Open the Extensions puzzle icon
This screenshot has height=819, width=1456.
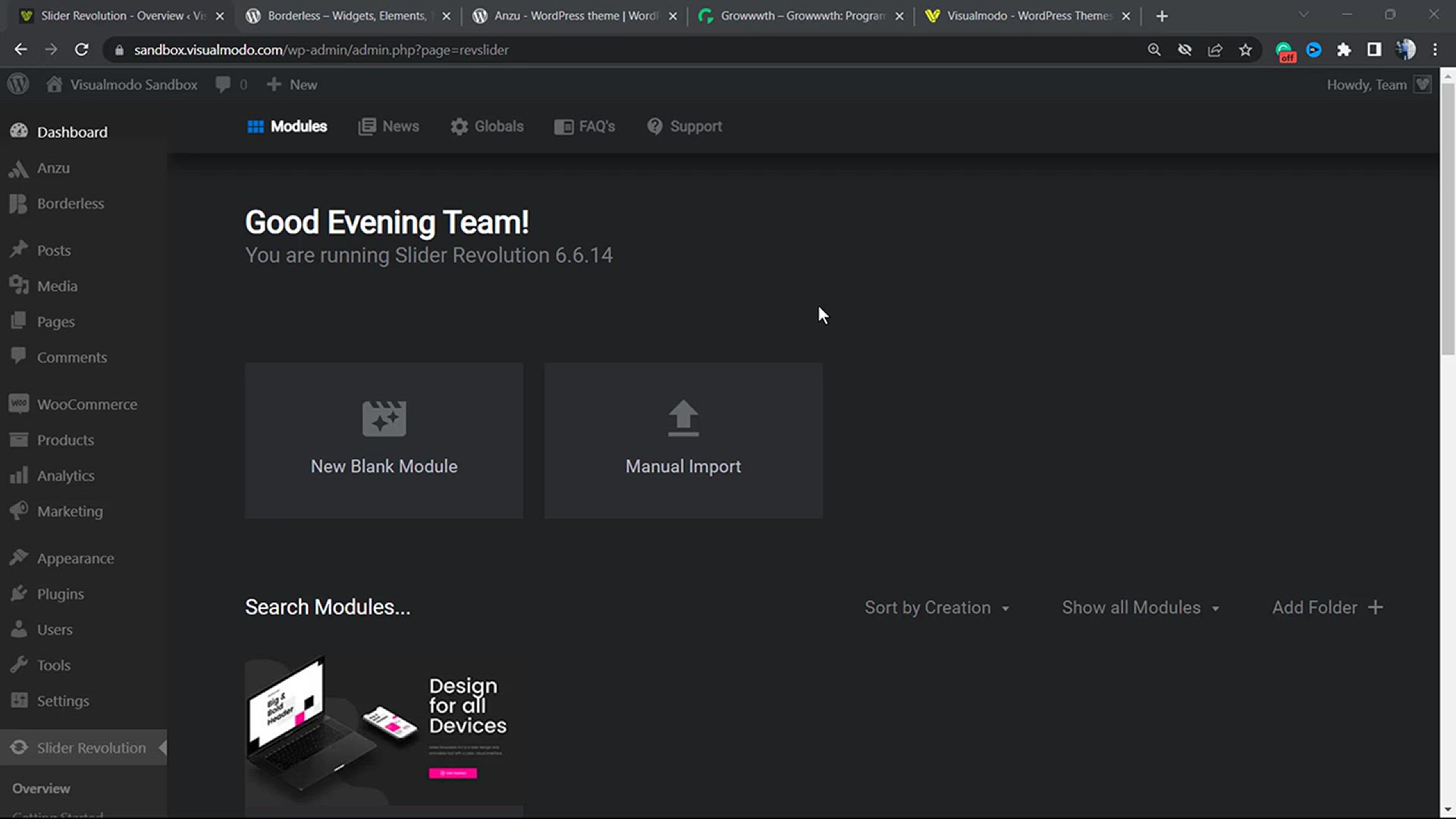pyautogui.click(x=1344, y=49)
